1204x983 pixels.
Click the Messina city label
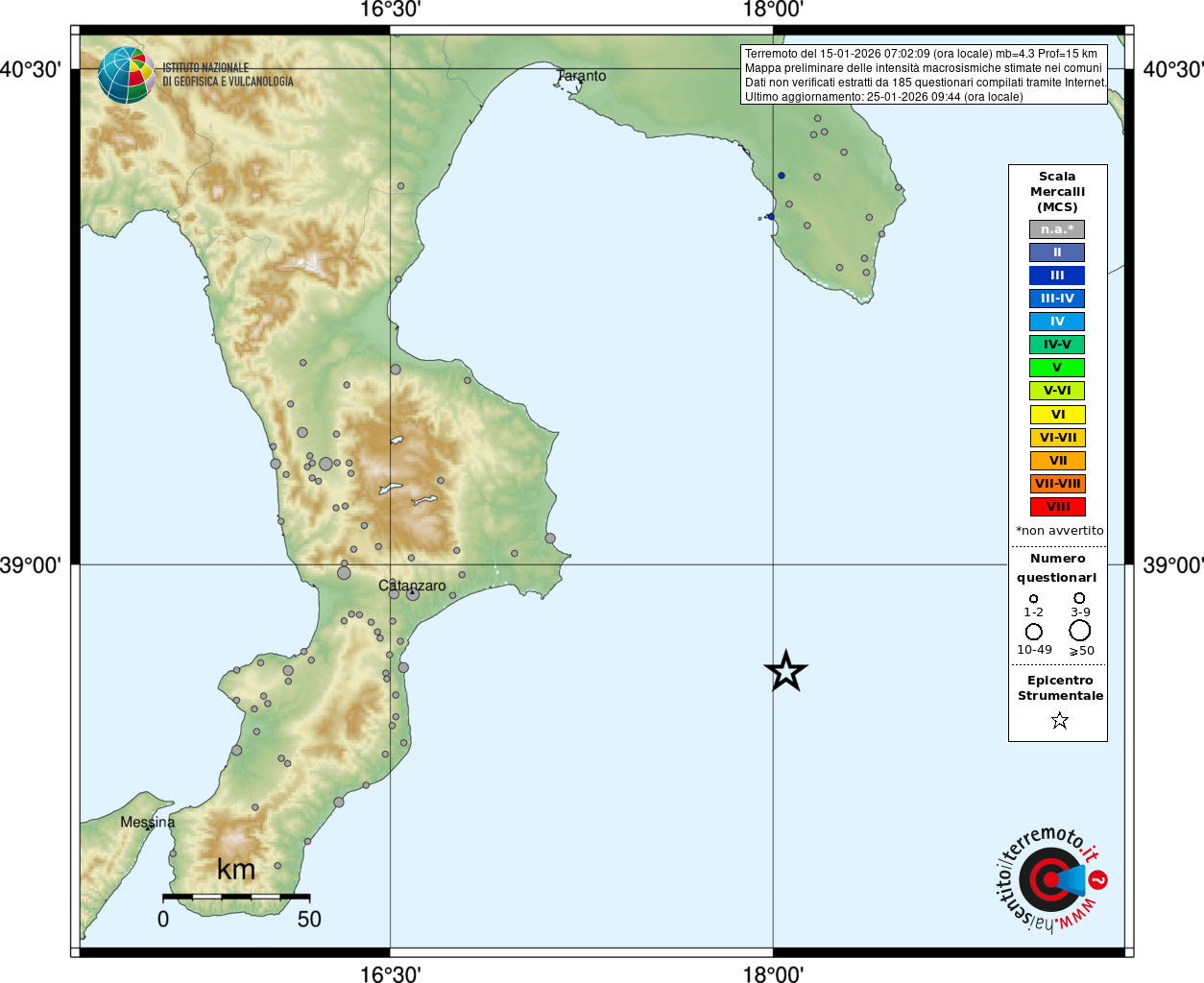point(148,822)
